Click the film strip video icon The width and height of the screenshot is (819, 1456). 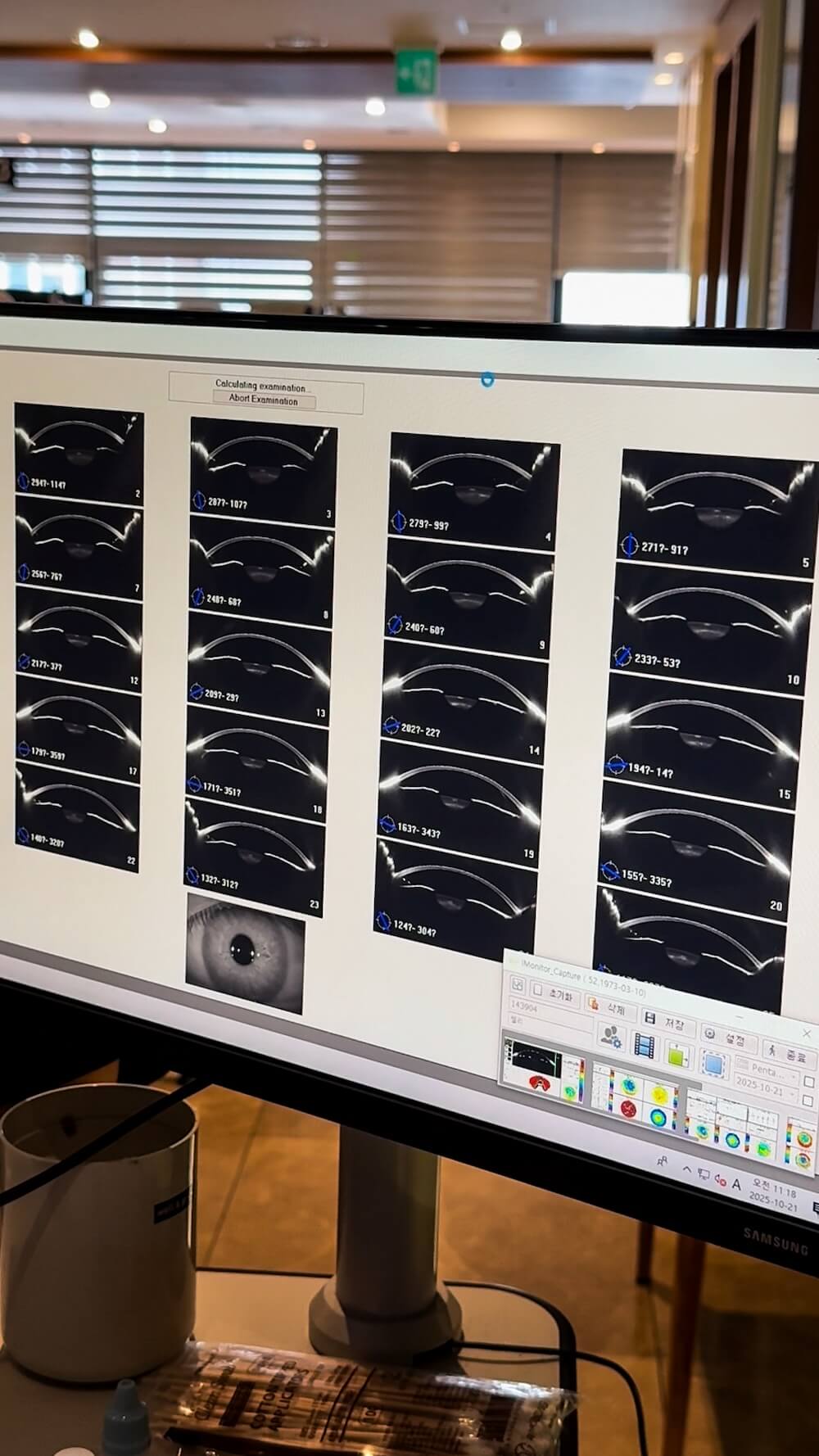click(x=645, y=1046)
